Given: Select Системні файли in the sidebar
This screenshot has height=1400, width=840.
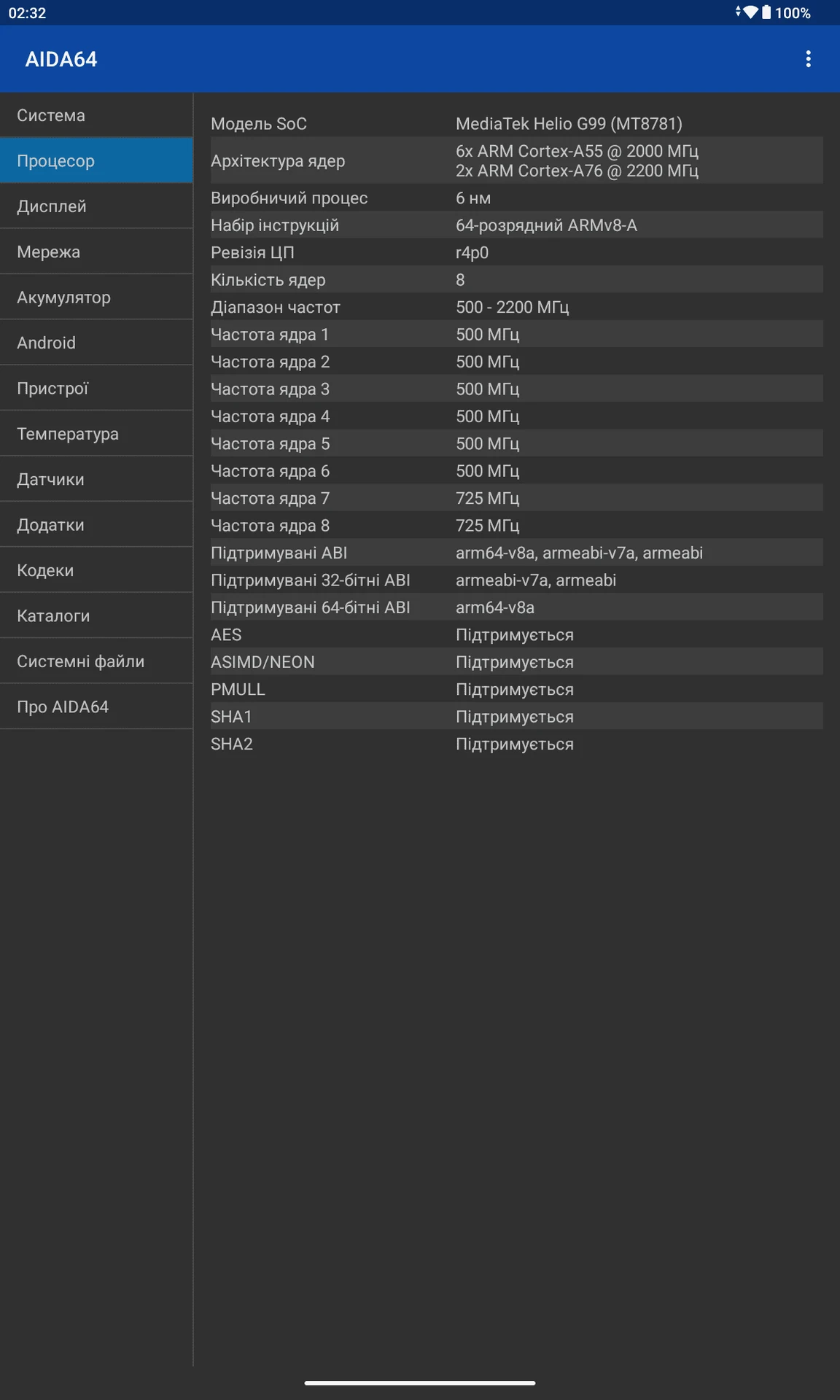Looking at the screenshot, I should pyautogui.click(x=96, y=661).
